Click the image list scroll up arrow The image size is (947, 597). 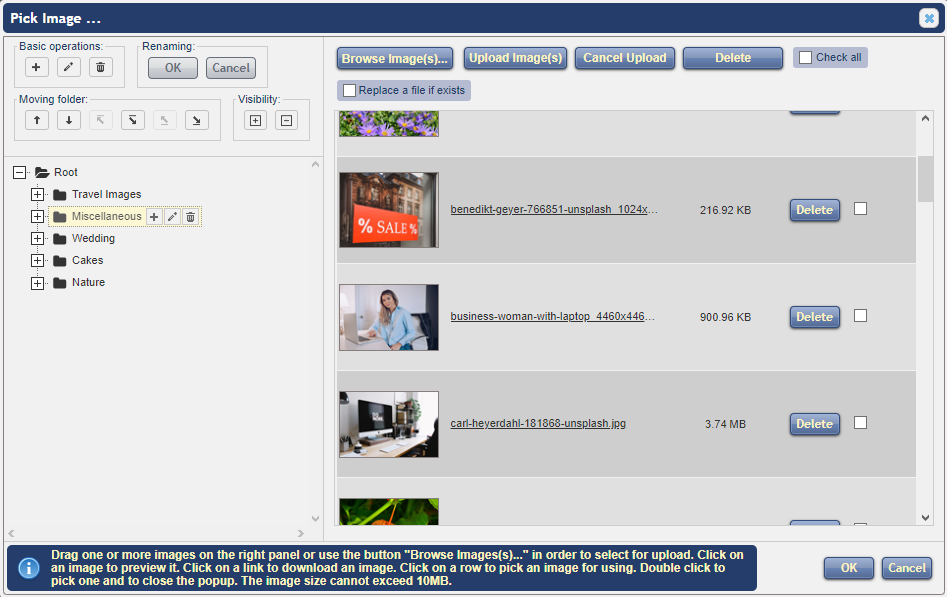pyautogui.click(x=925, y=119)
